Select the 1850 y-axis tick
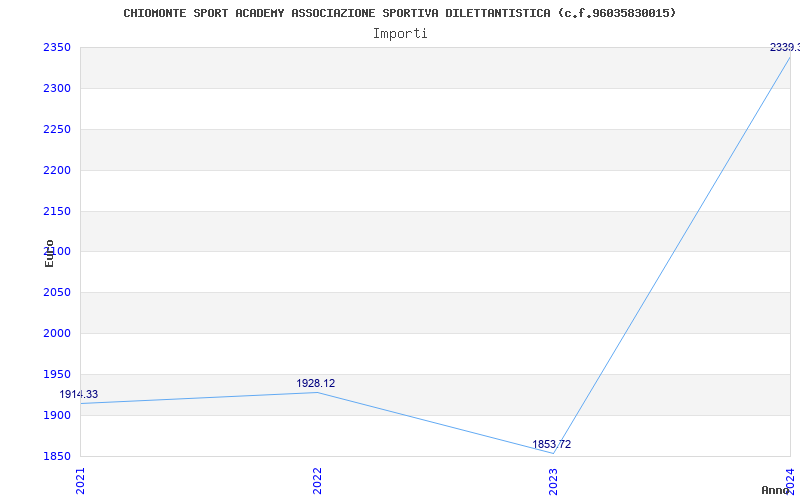Screen dimensions: 800x500 click(57, 456)
